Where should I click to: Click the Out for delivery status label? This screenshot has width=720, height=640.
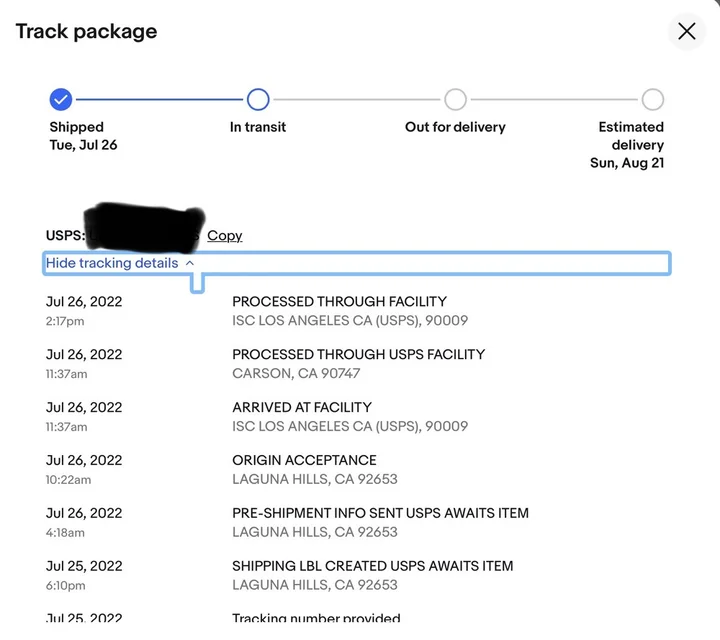[x=455, y=127]
